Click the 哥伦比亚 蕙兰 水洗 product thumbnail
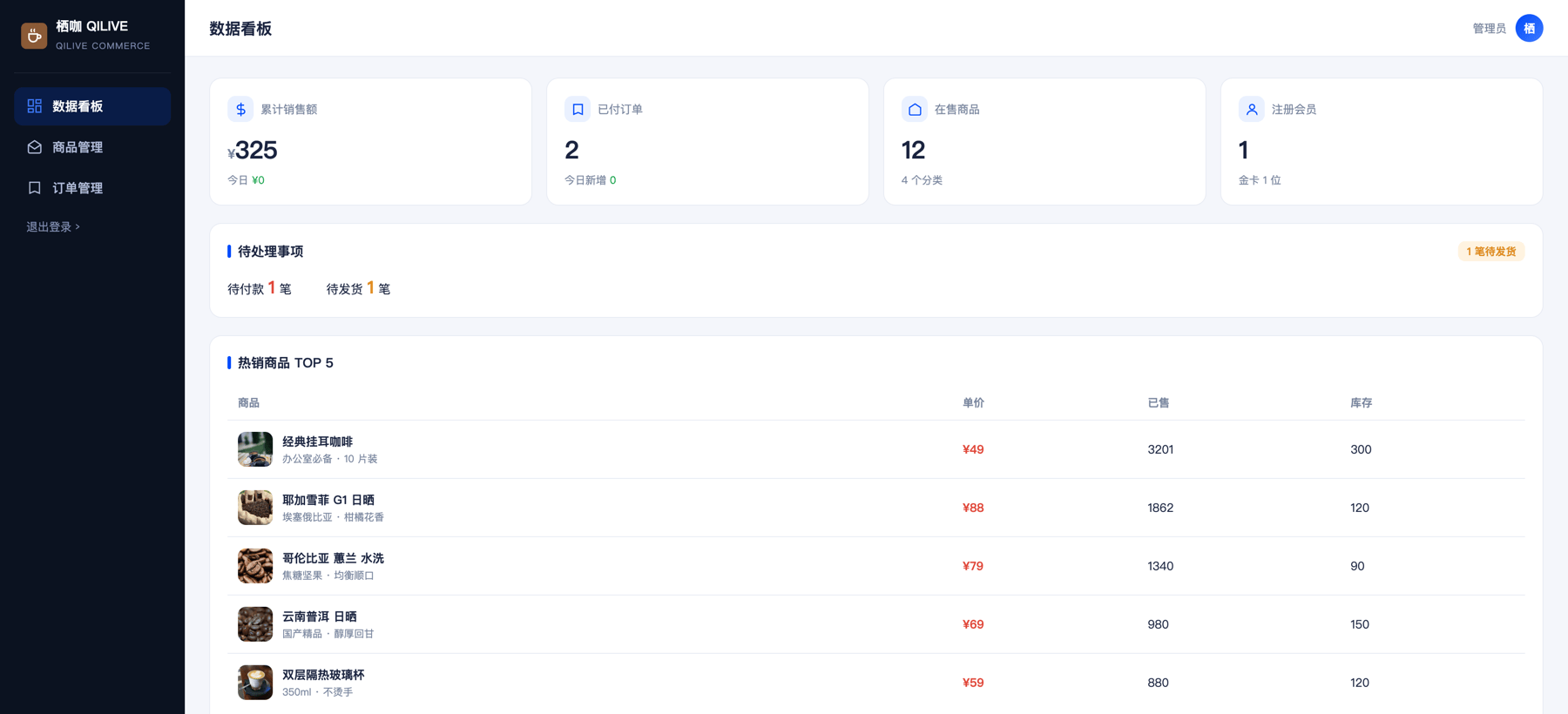 point(255,566)
